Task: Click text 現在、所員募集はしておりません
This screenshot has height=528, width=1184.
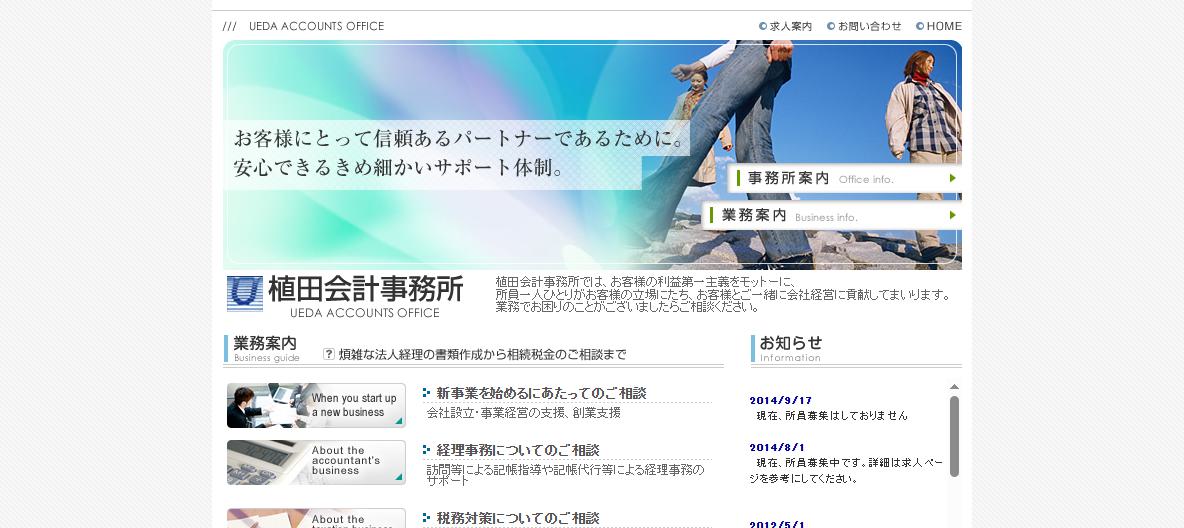Action: pos(832,415)
